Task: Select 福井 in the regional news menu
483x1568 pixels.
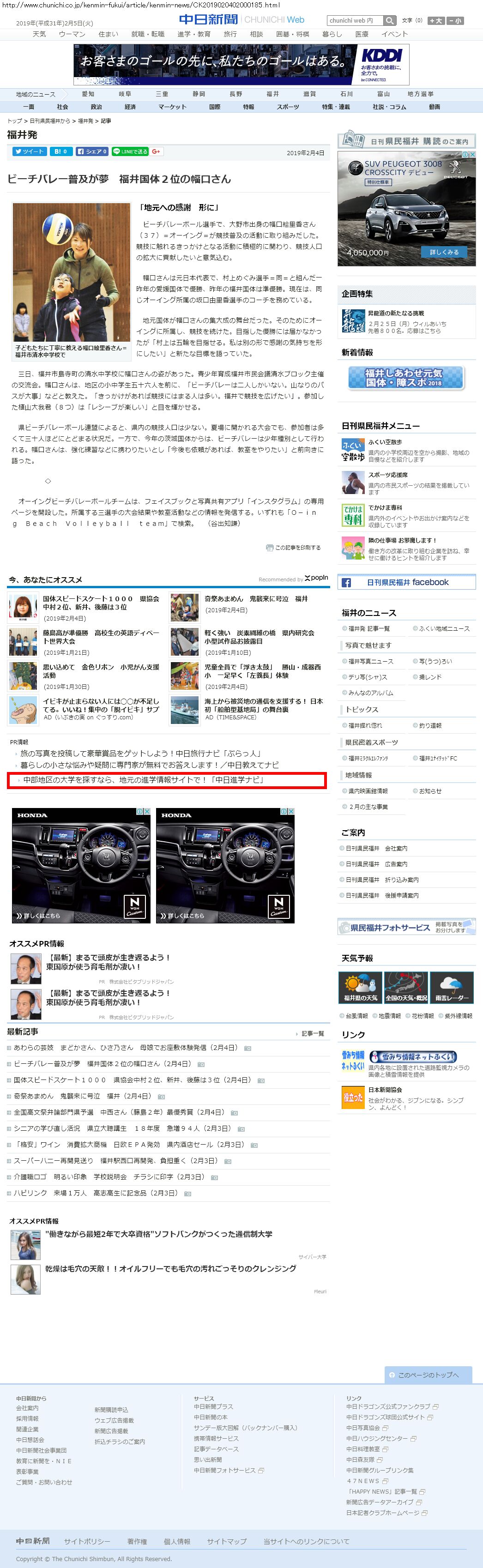Action: [x=272, y=94]
